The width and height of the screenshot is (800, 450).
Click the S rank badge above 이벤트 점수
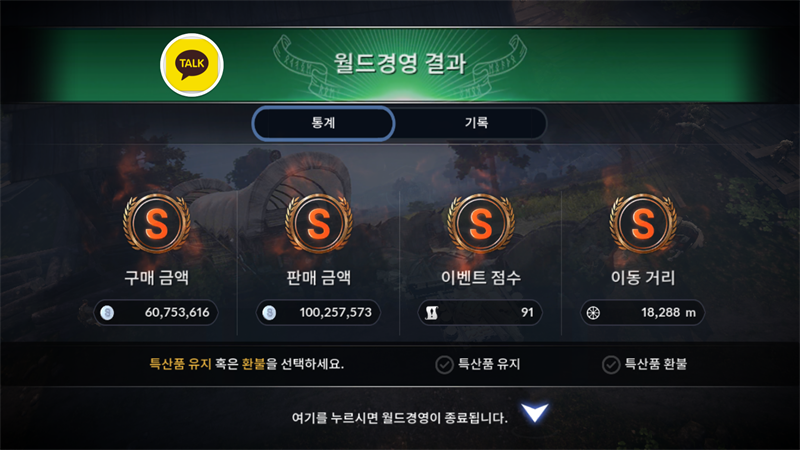click(481, 223)
